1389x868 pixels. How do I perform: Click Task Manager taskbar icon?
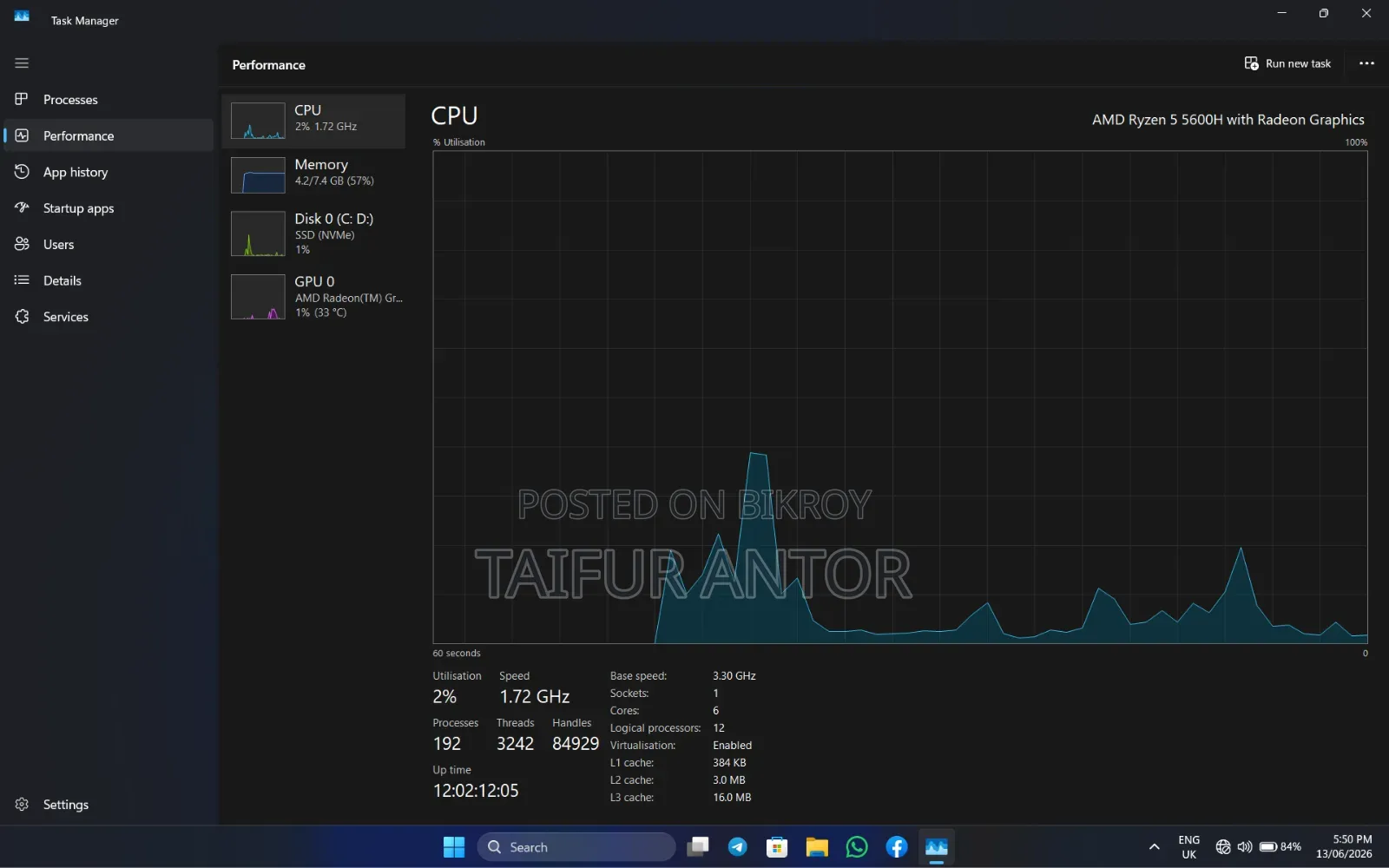point(937,847)
